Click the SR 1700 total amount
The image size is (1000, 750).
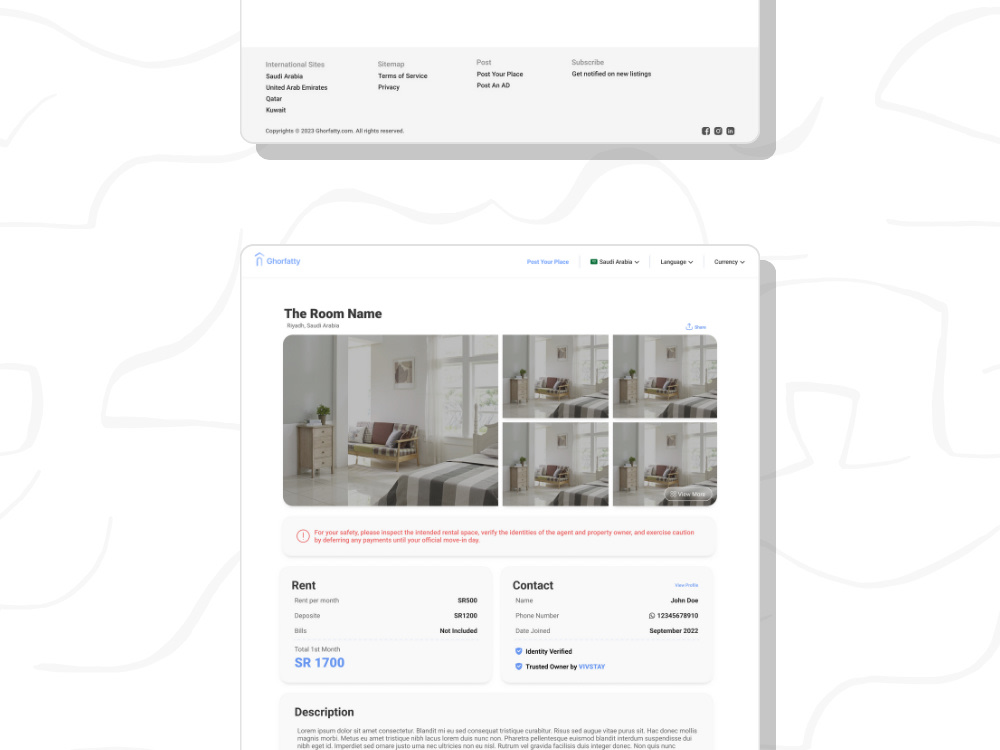pos(320,663)
